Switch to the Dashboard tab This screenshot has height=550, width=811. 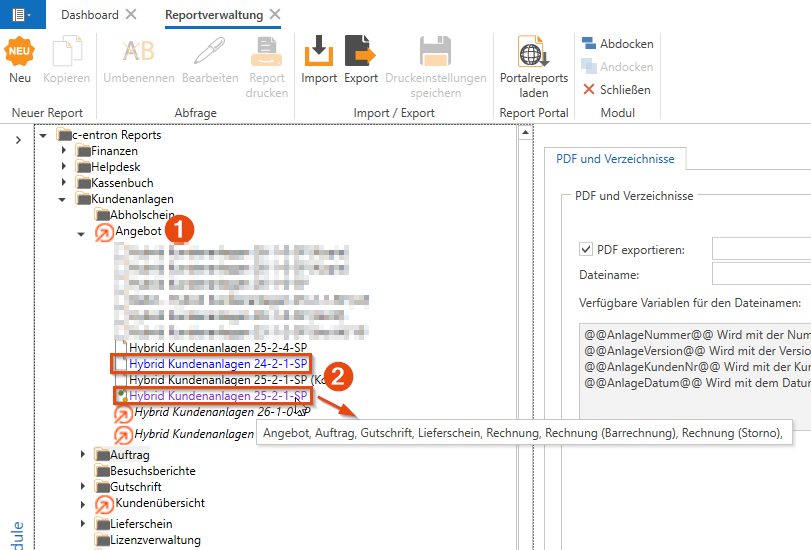click(89, 15)
